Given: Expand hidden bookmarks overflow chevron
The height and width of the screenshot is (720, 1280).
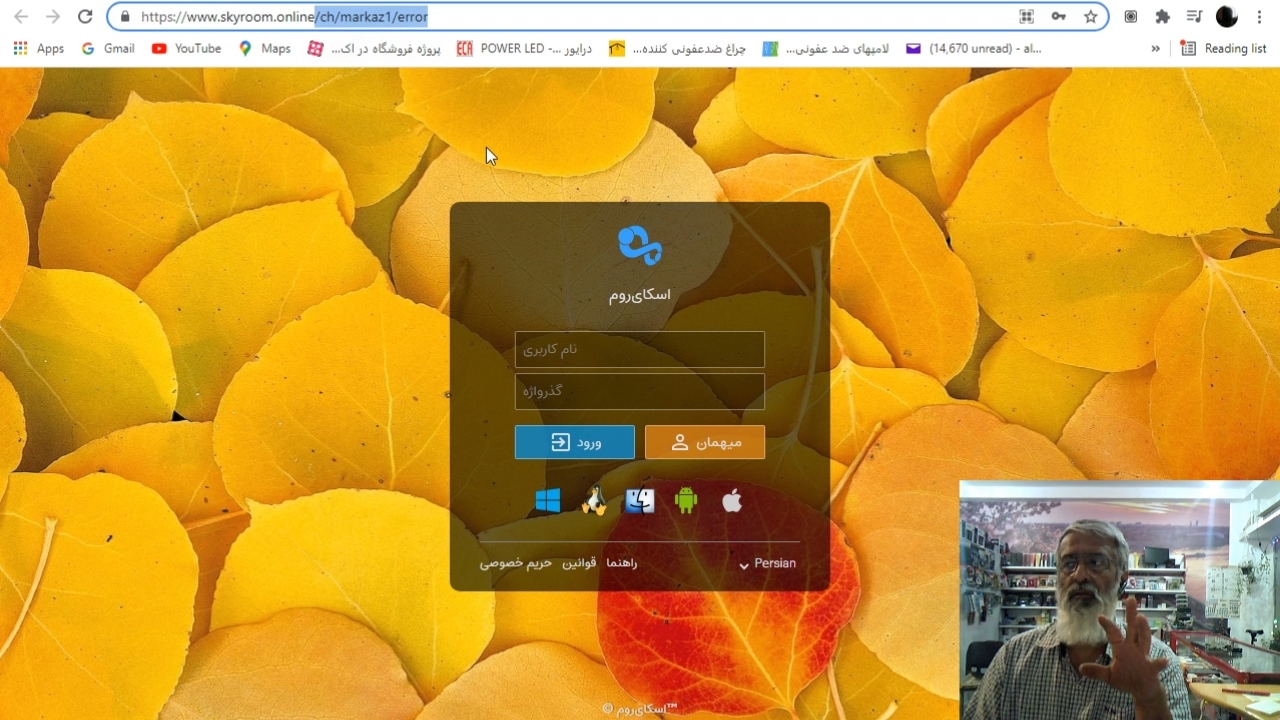Looking at the screenshot, I should (1156, 48).
